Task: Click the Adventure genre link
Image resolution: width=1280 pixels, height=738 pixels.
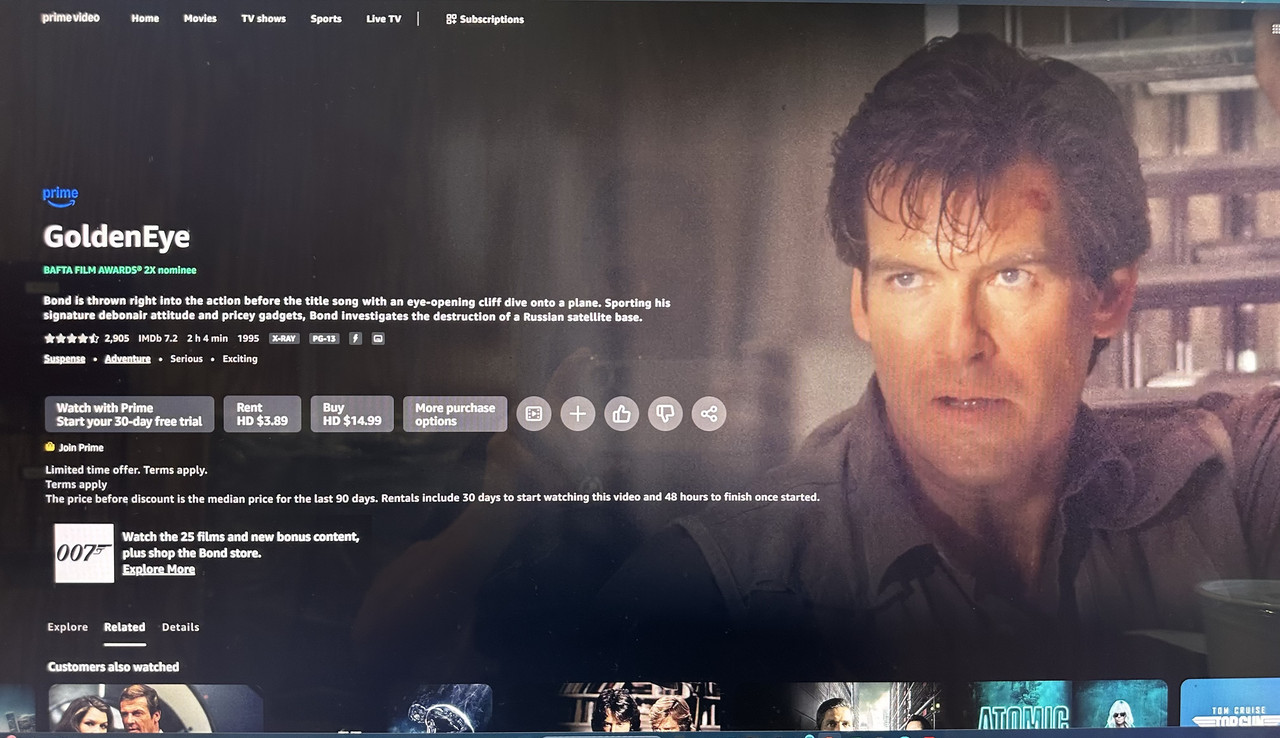Action: [x=128, y=359]
